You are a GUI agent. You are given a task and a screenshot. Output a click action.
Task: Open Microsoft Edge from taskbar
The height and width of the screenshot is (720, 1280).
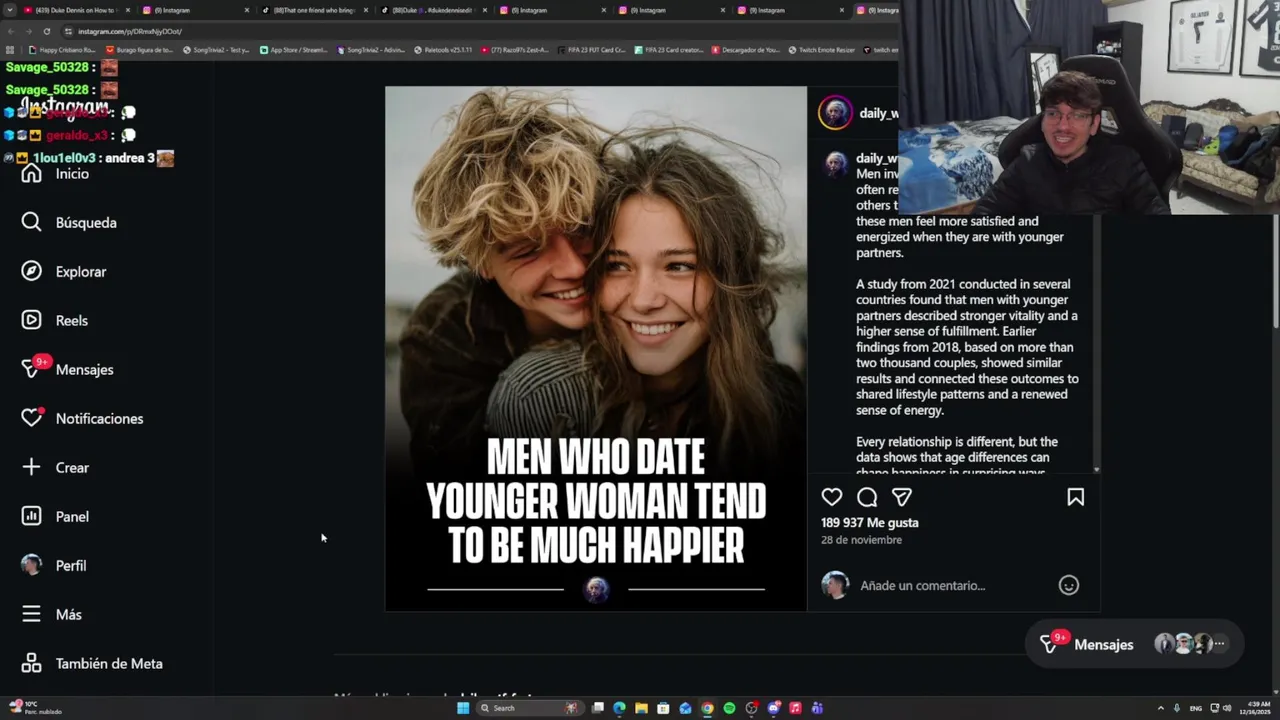pyautogui.click(x=619, y=708)
